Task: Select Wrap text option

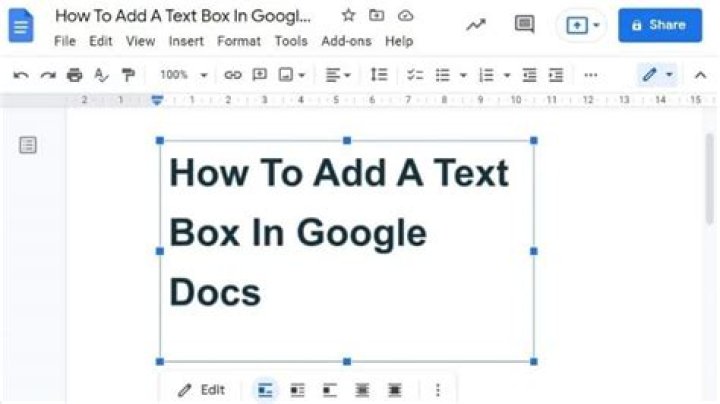Action: pos(298,390)
